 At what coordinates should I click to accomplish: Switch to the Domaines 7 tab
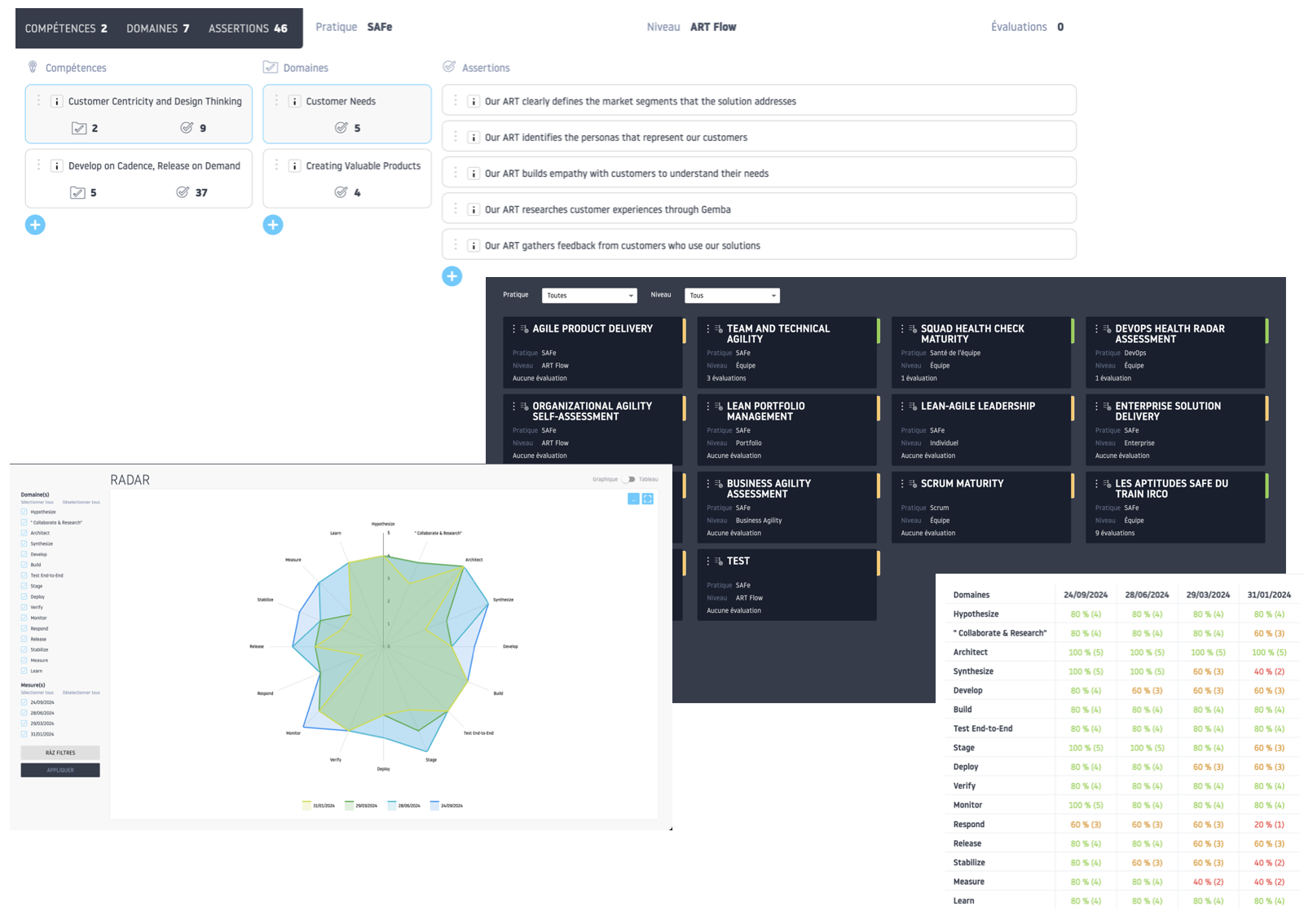pos(157,29)
